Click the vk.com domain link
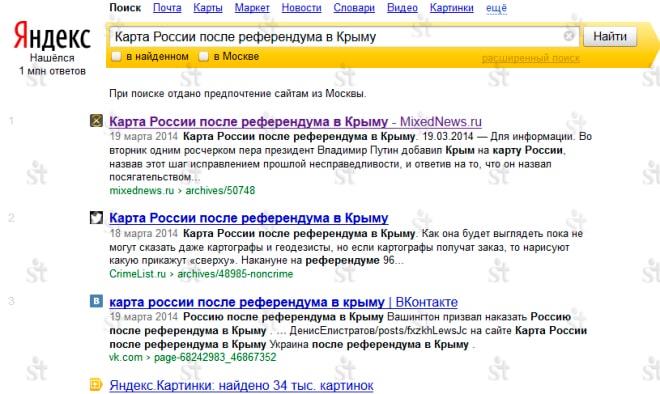 tap(126, 357)
